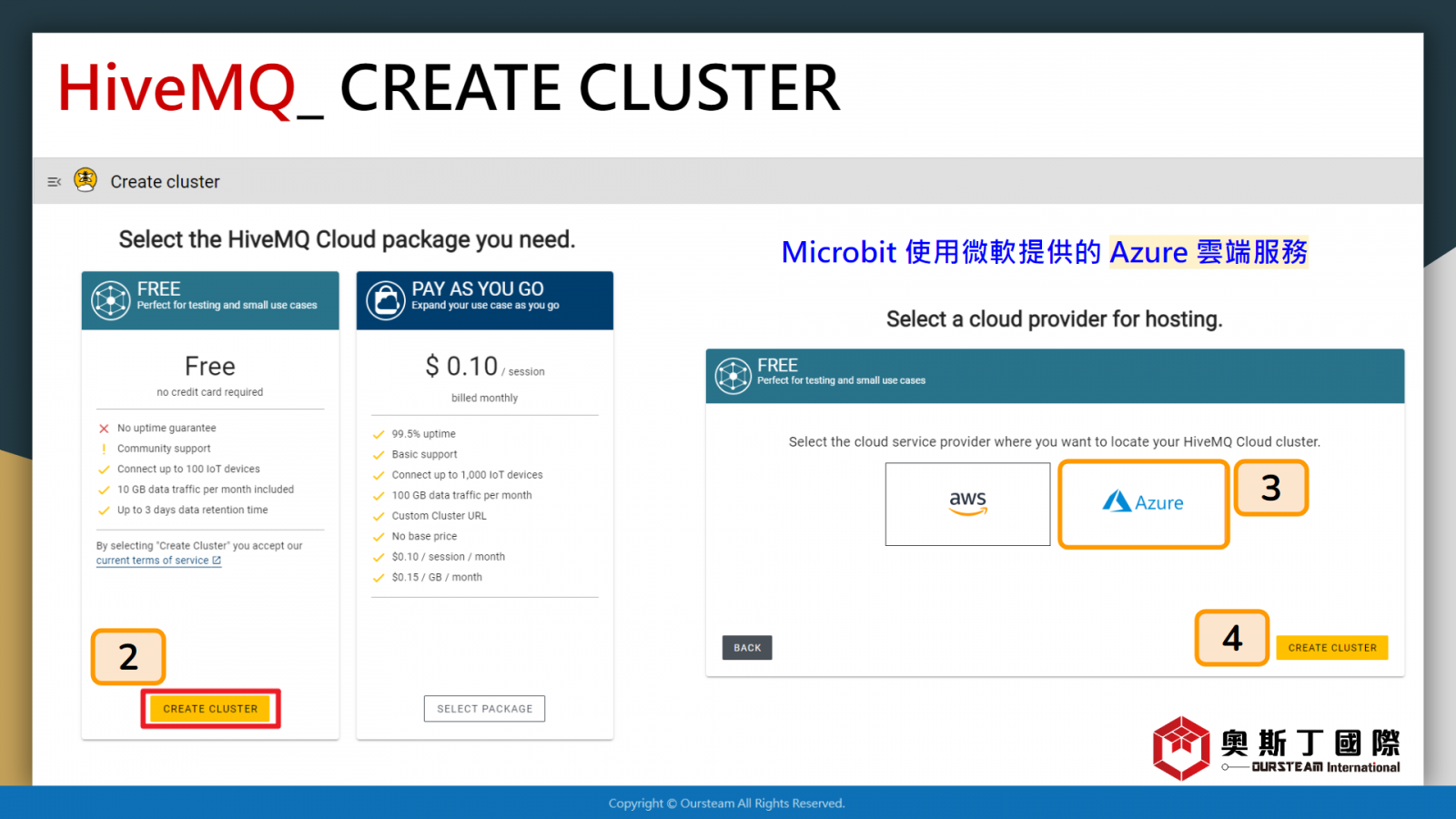
Task: Click the '$ 0.10 / session' price
Action: [485, 367]
